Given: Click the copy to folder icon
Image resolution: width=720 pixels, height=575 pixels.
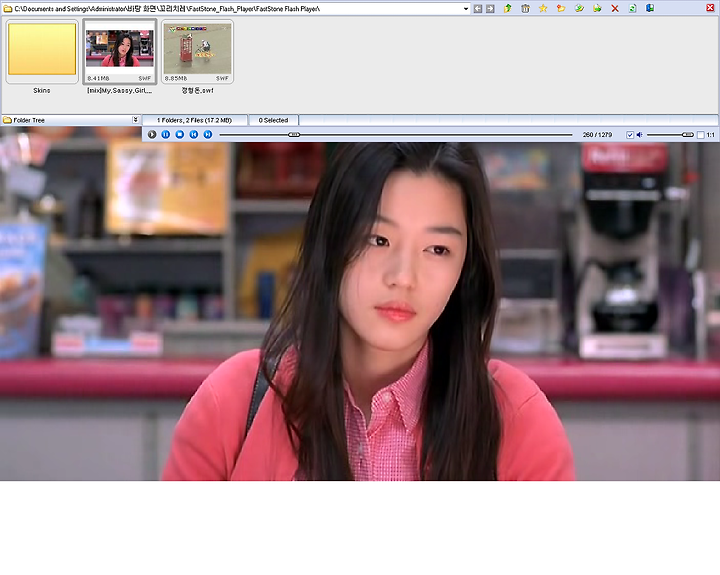Looking at the screenshot, I should point(579,8).
